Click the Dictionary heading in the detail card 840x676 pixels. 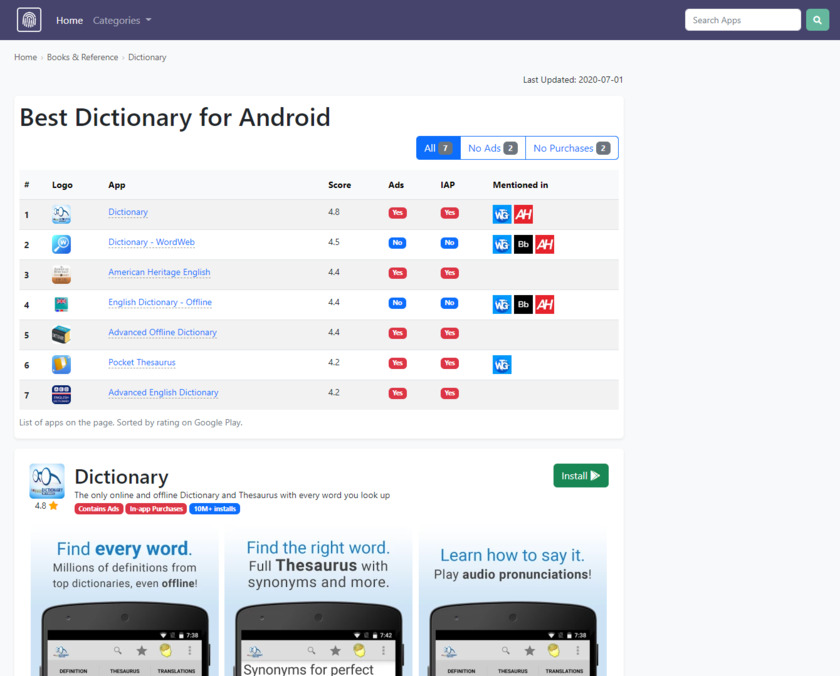click(x=122, y=477)
